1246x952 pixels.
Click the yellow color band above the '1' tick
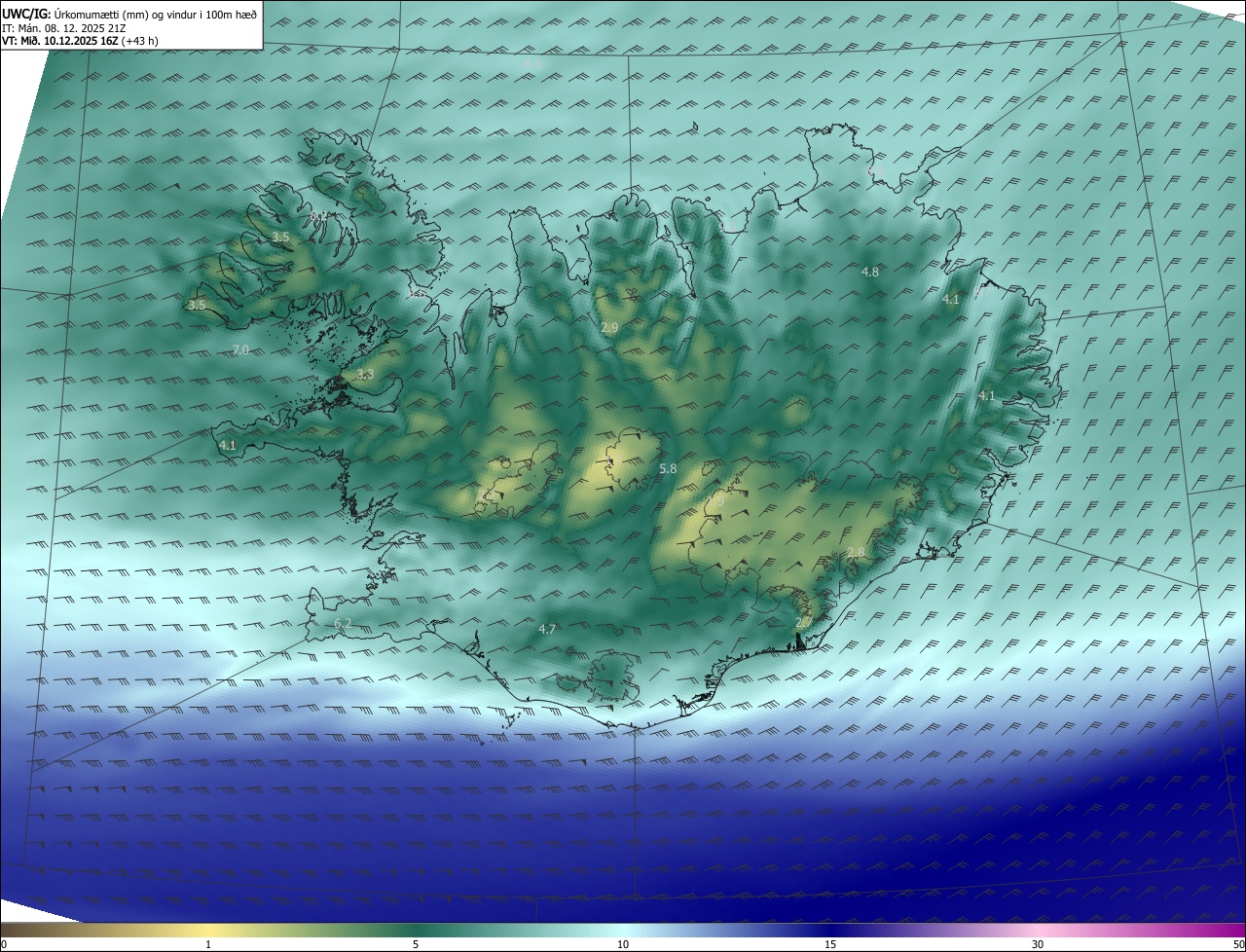208,931
